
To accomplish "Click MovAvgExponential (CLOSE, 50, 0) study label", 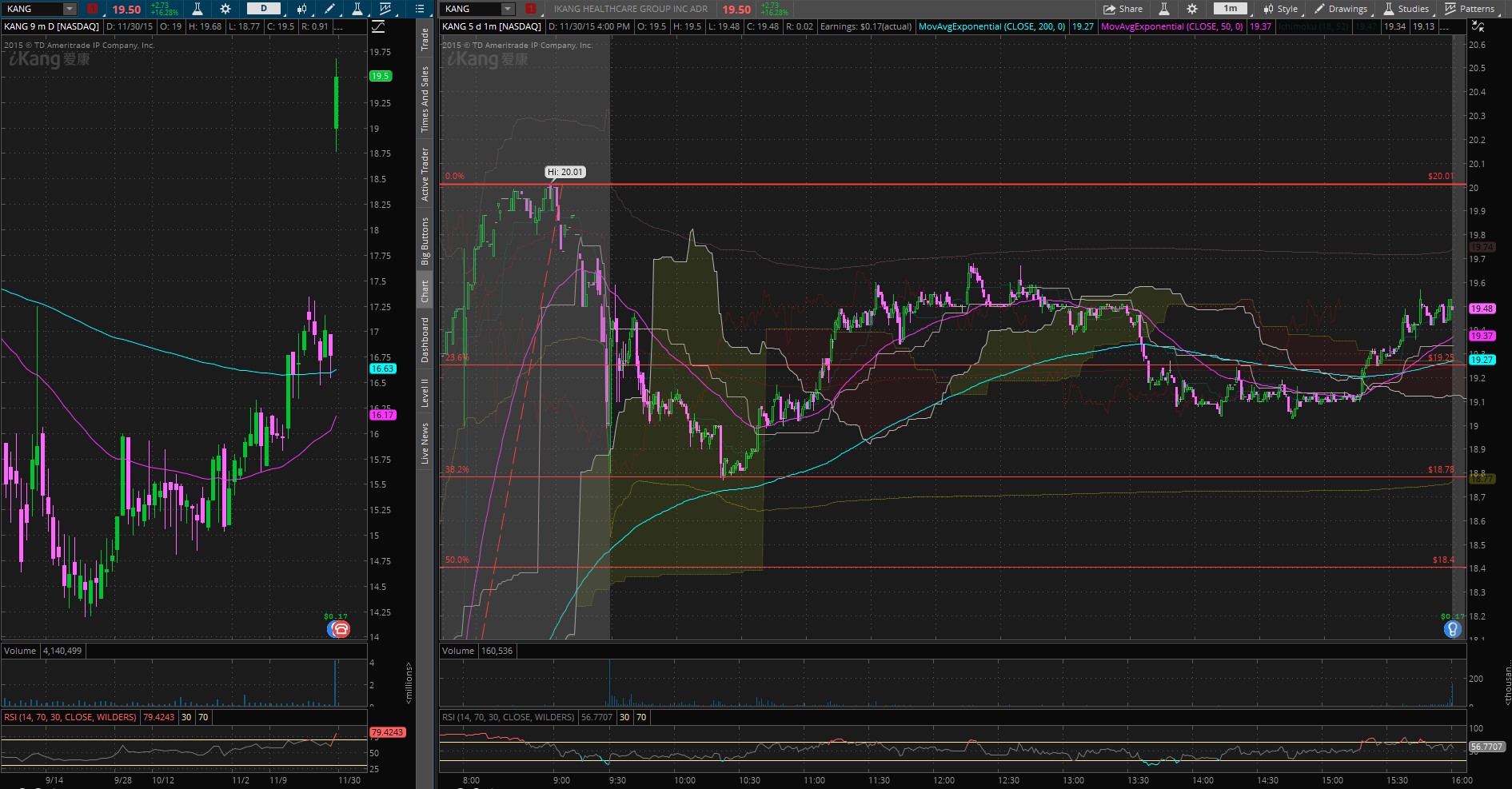I will click(x=1171, y=26).
